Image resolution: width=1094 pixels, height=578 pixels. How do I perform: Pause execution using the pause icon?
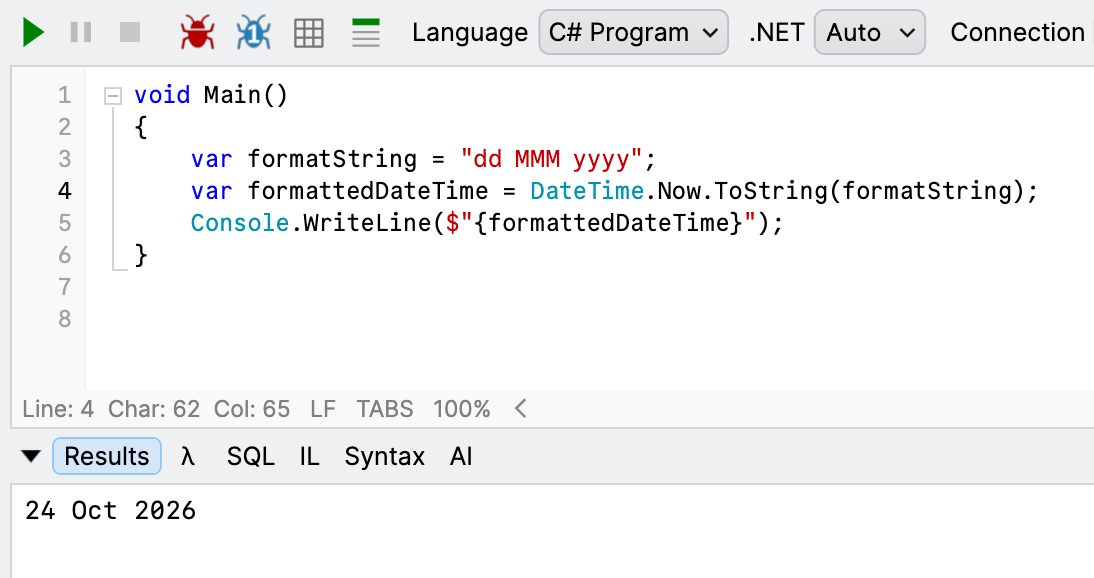pyautogui.click(x=81, y=32)
